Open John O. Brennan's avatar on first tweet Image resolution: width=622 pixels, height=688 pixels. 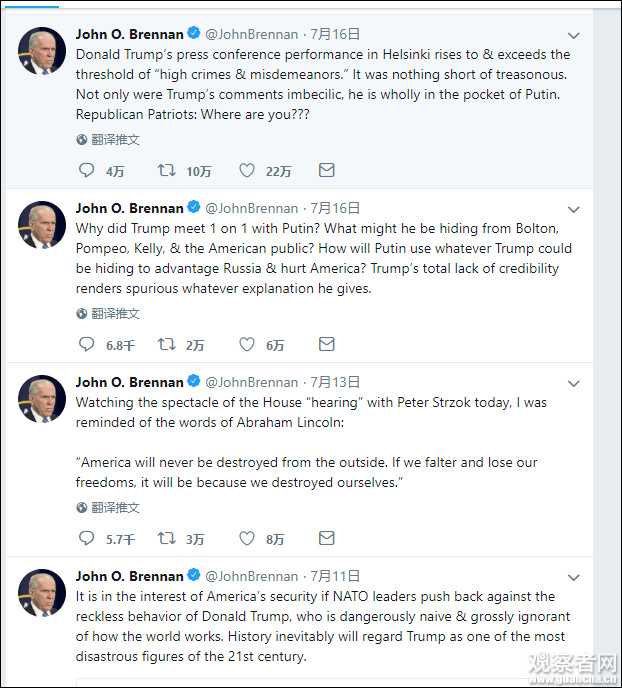[43, 50]
